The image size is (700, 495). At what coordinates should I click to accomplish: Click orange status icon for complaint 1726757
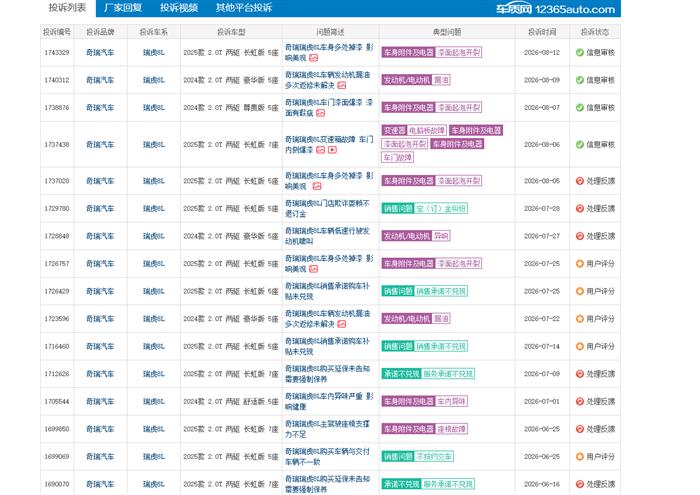tap(579, 264)
